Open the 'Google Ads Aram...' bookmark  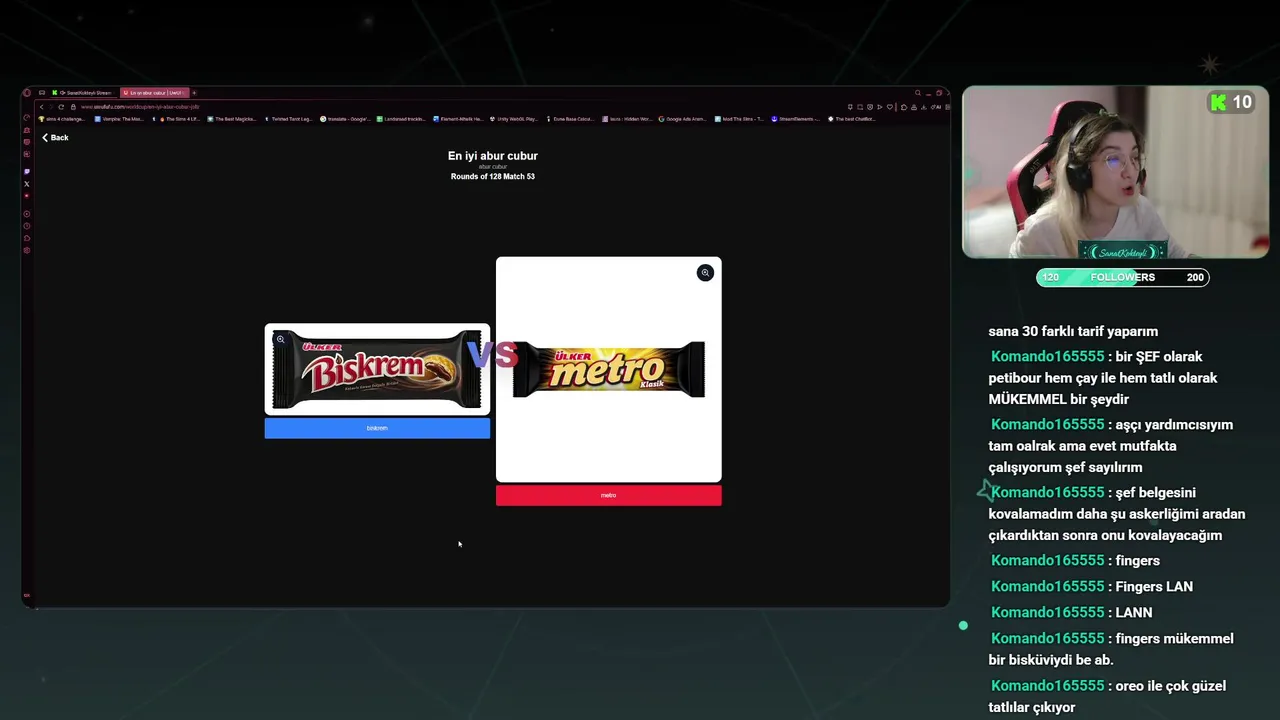click(x=682, y=119)
